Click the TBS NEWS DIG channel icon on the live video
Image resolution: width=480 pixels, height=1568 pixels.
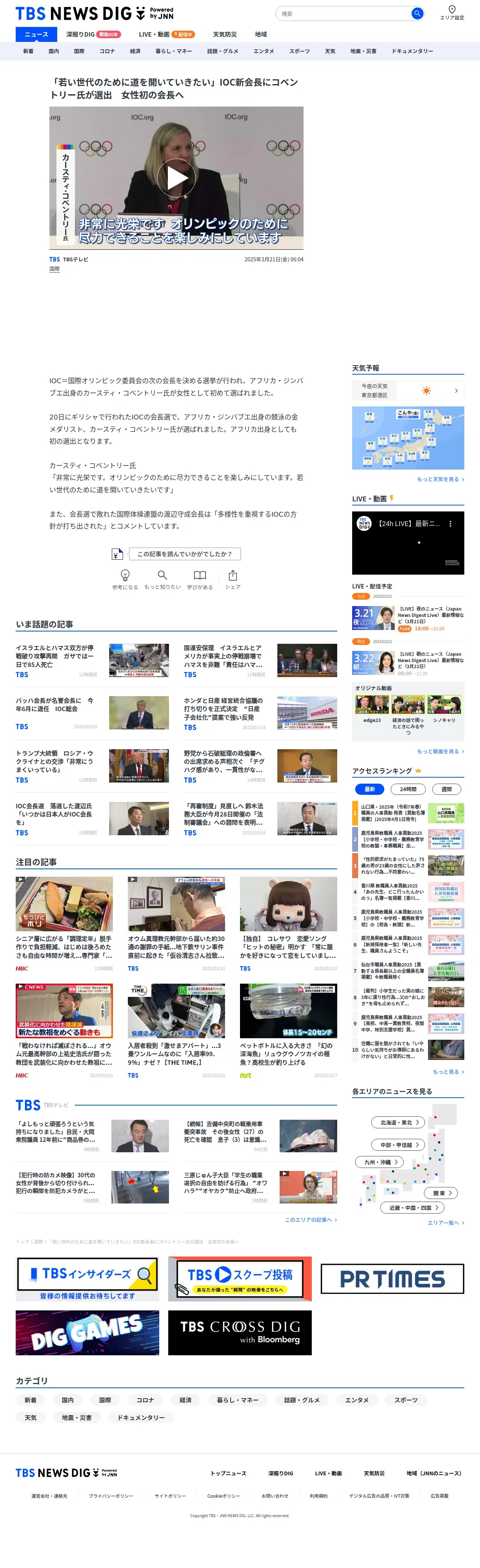click(364, 523)
